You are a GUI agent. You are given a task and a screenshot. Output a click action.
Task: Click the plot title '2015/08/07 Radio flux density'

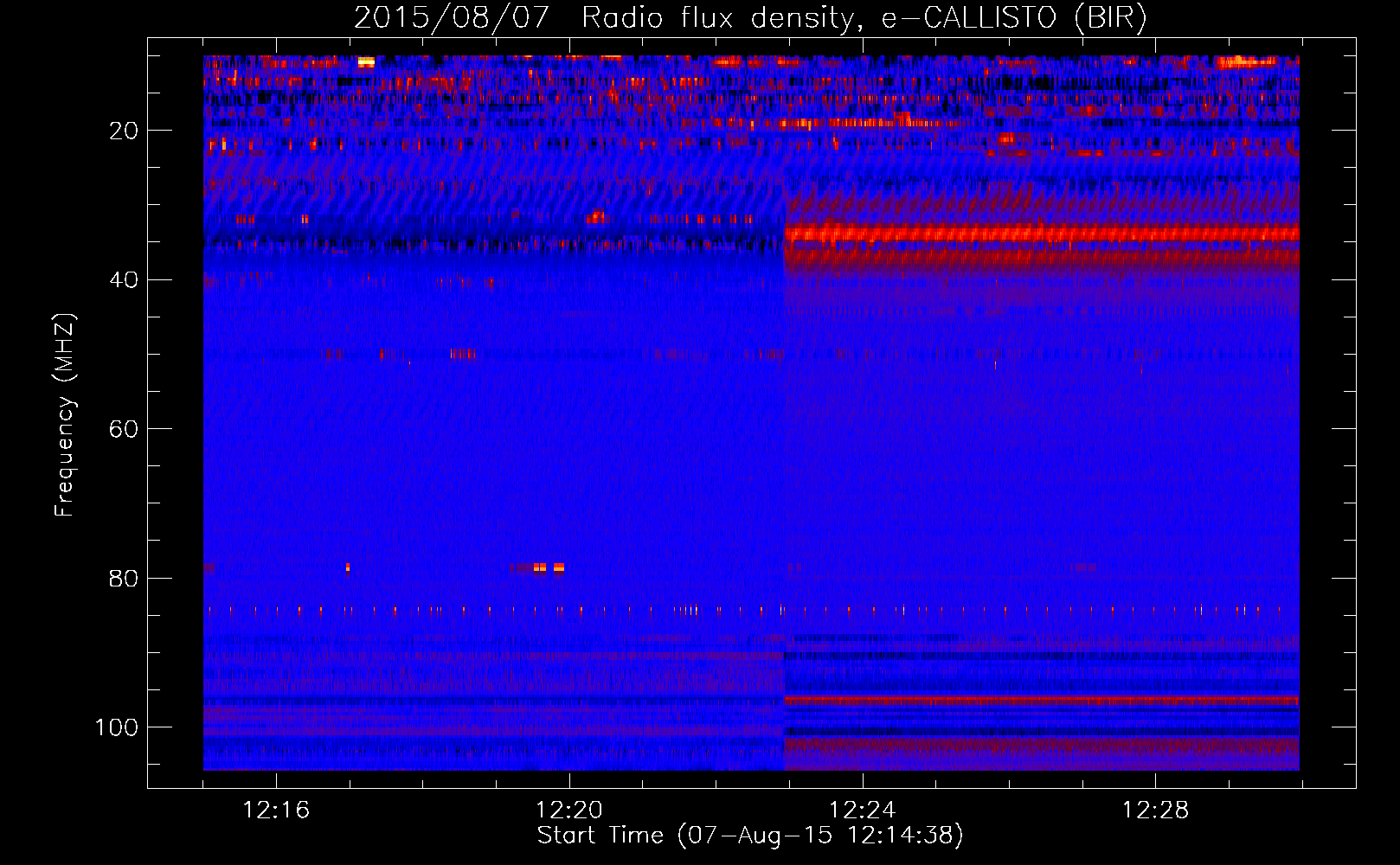(750, 17)
